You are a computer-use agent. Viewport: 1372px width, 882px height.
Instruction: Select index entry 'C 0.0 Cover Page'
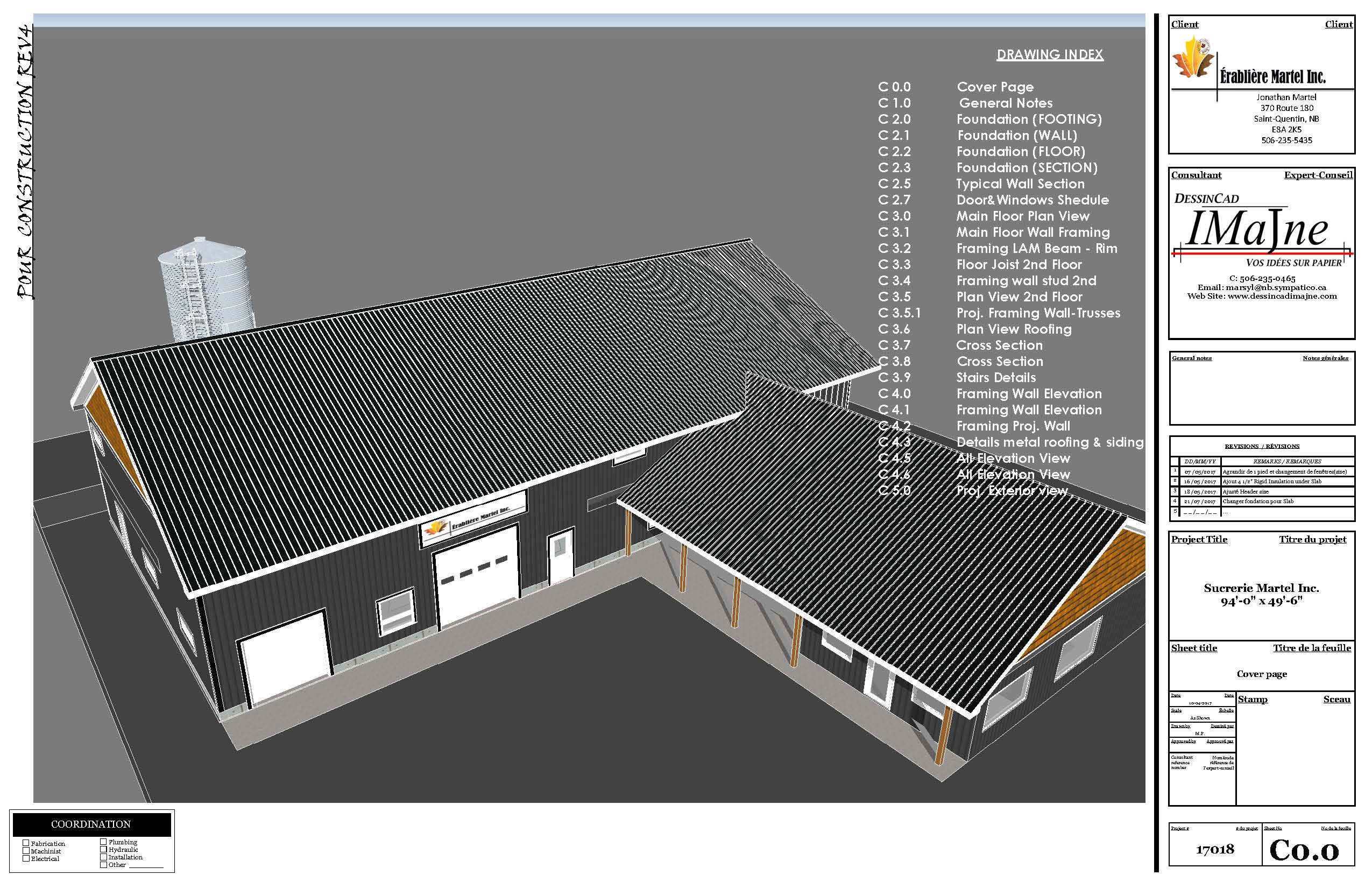956,87
